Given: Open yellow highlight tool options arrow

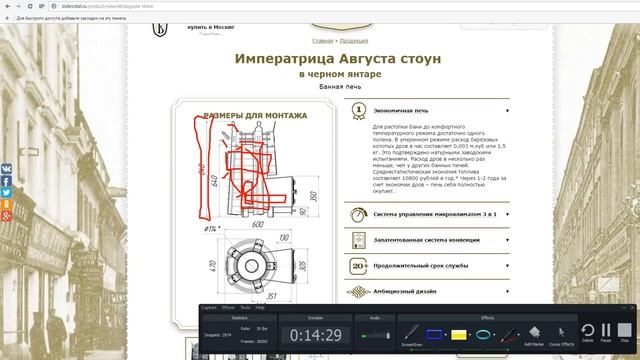Looking at the screenshot, I should coord(469,335).
